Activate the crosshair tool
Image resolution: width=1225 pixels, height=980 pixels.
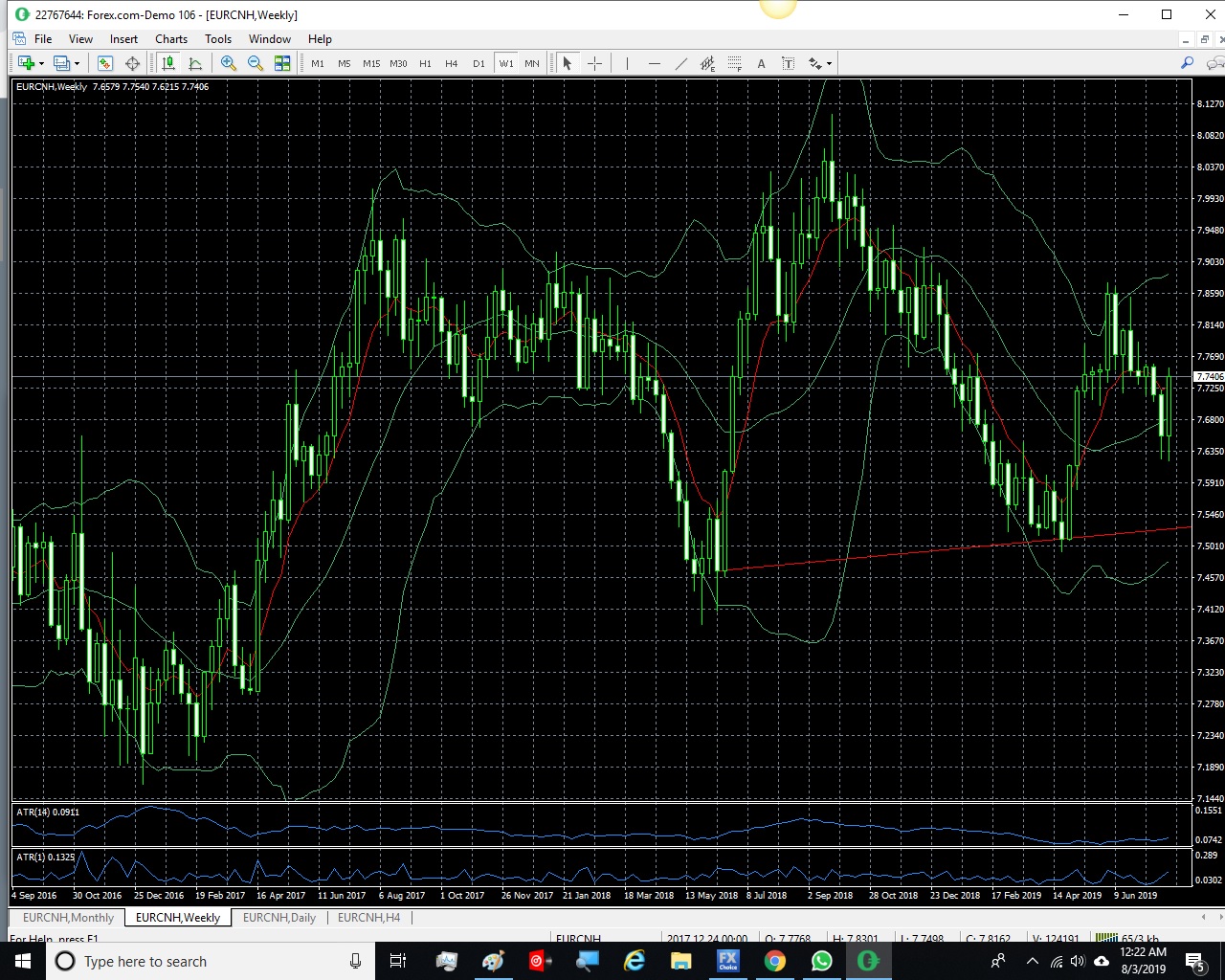click(x=594, y=63)
